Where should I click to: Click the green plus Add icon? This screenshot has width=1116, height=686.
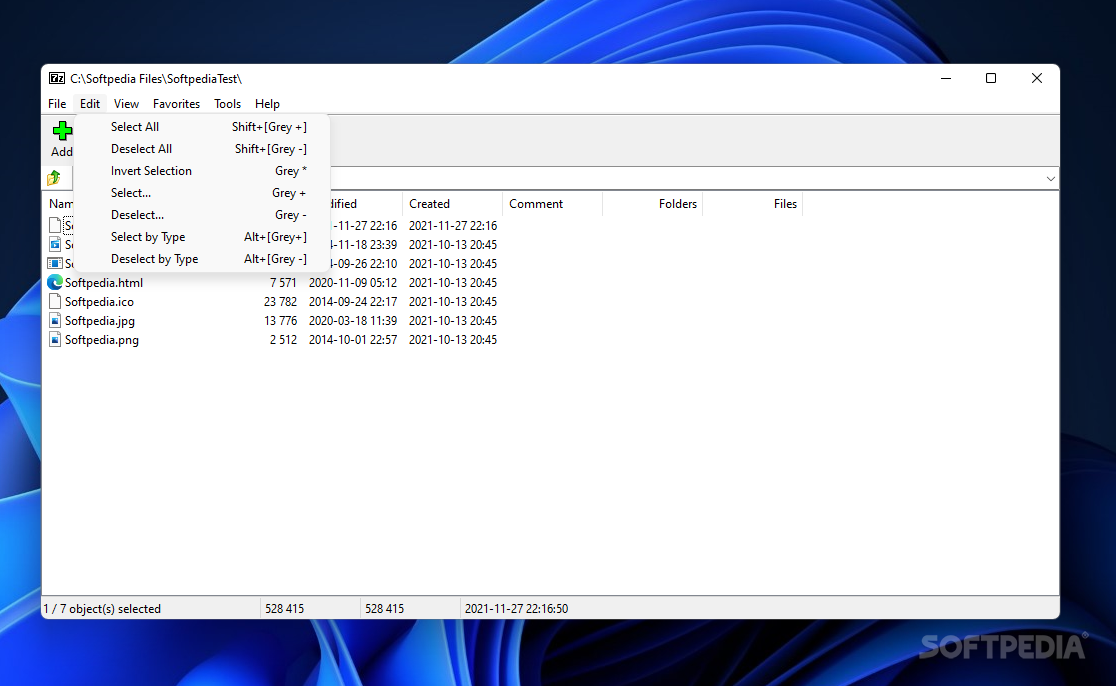coord(62,130)
